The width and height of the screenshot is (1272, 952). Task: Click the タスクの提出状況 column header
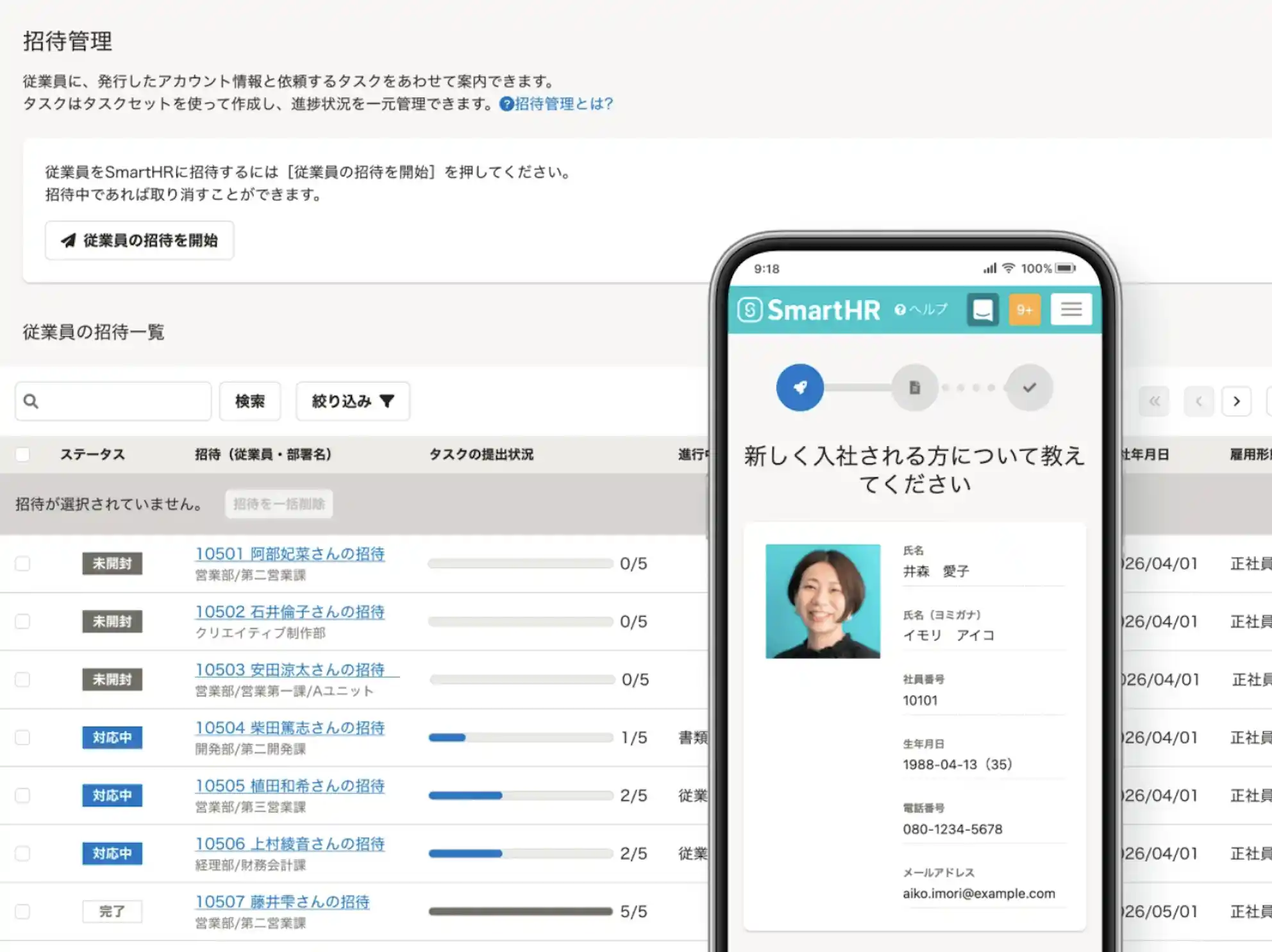coord(481,455)
